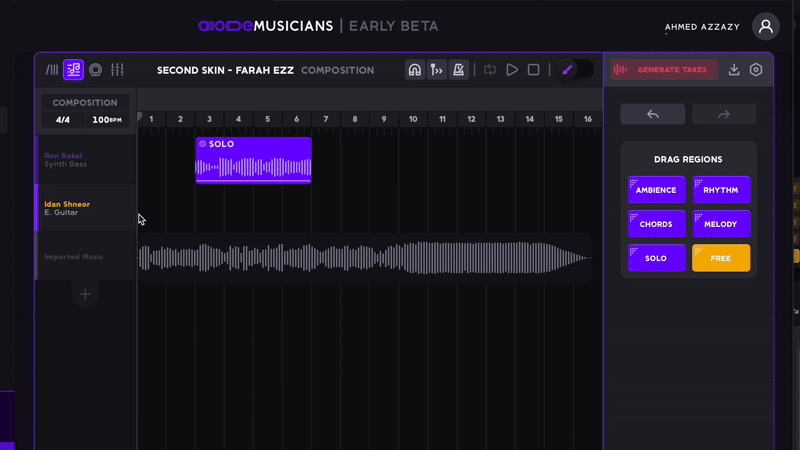Viewport: 800px width, 450px height.
Task: Download the composition
Action: [734, 70]
